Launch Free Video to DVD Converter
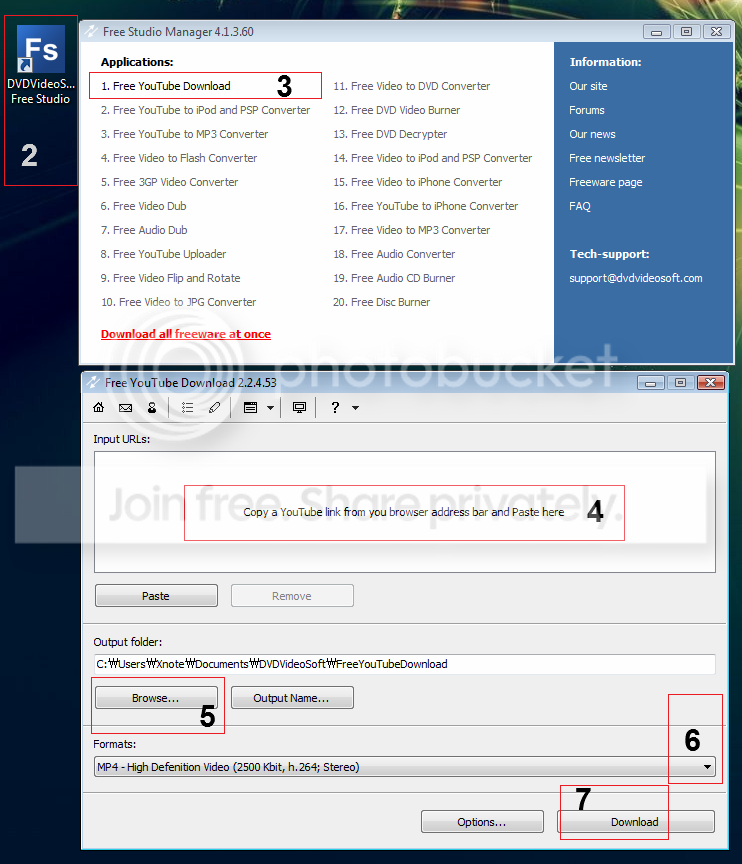The width and height of the screenshot is (742, 864). [411, 86]
